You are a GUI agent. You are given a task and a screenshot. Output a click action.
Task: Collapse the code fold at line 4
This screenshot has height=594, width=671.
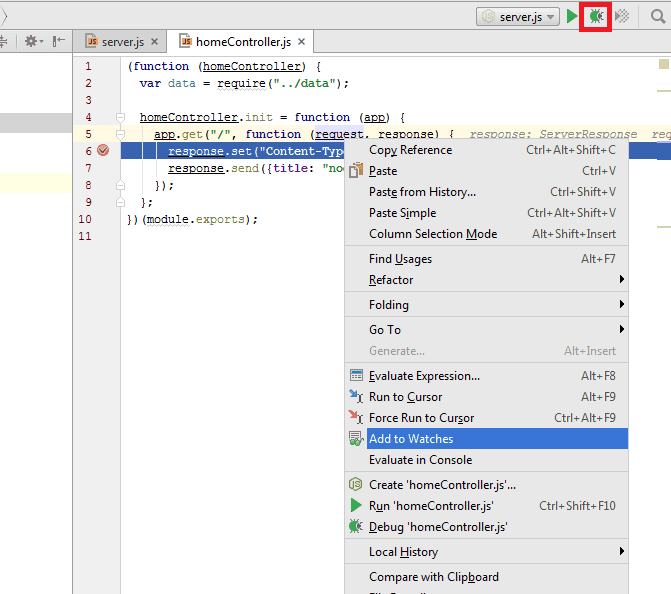(120, 117)
